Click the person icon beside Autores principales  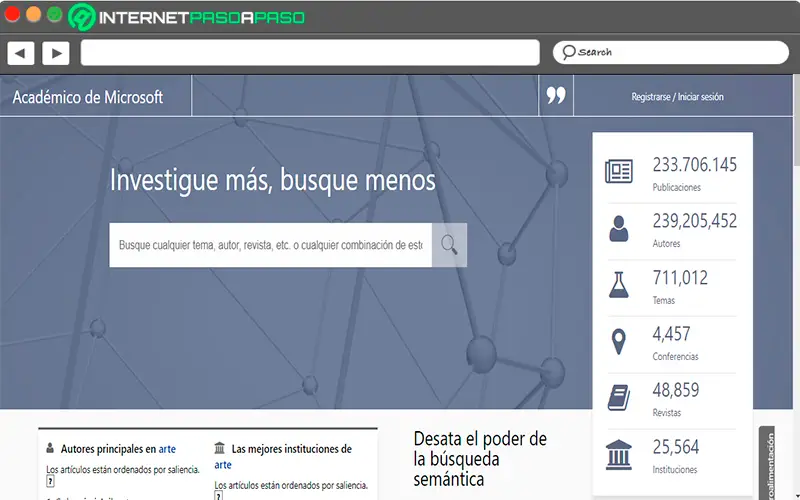coord(50,448)
